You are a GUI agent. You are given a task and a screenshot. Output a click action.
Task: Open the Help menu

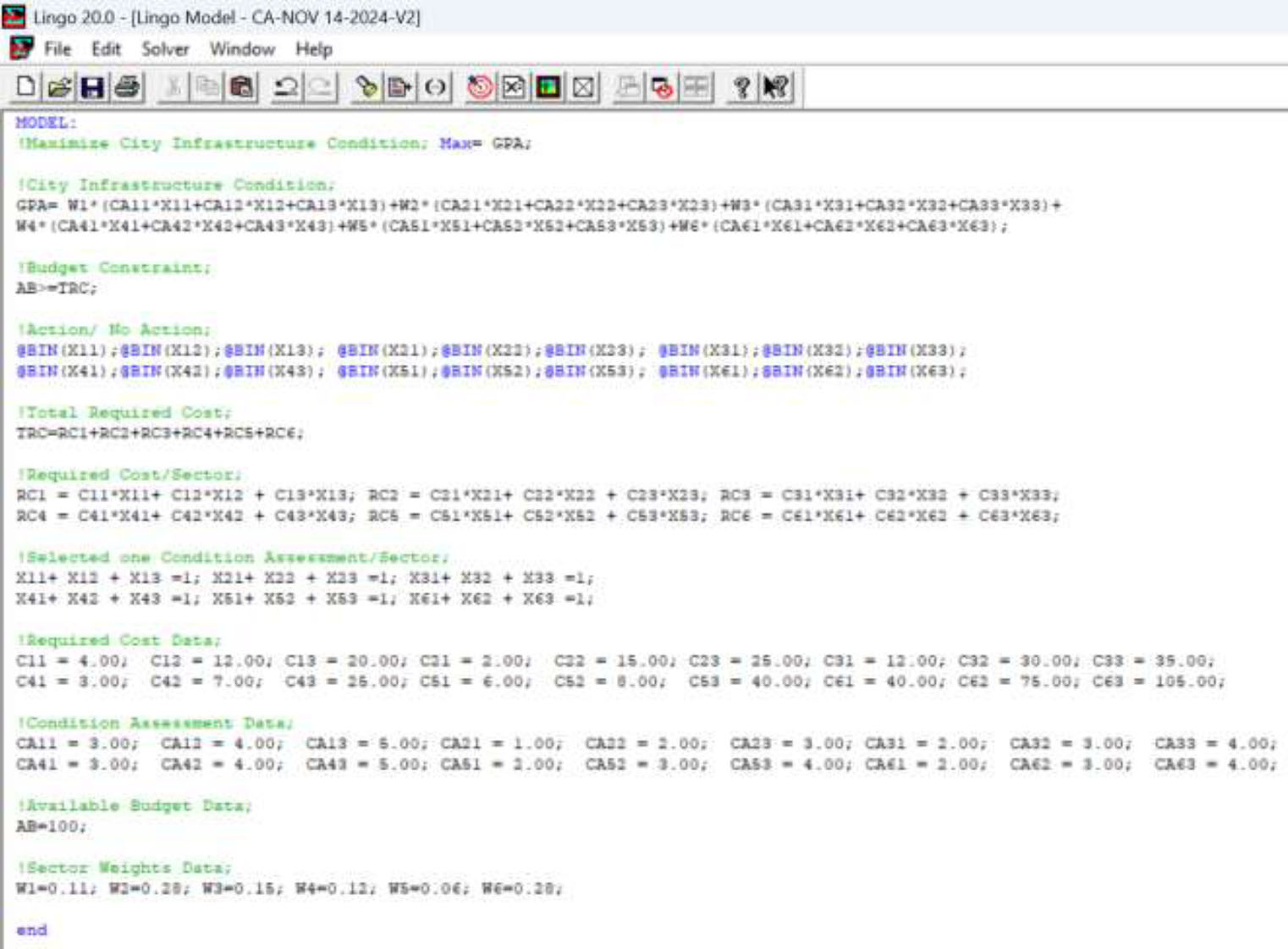(313, 49)
